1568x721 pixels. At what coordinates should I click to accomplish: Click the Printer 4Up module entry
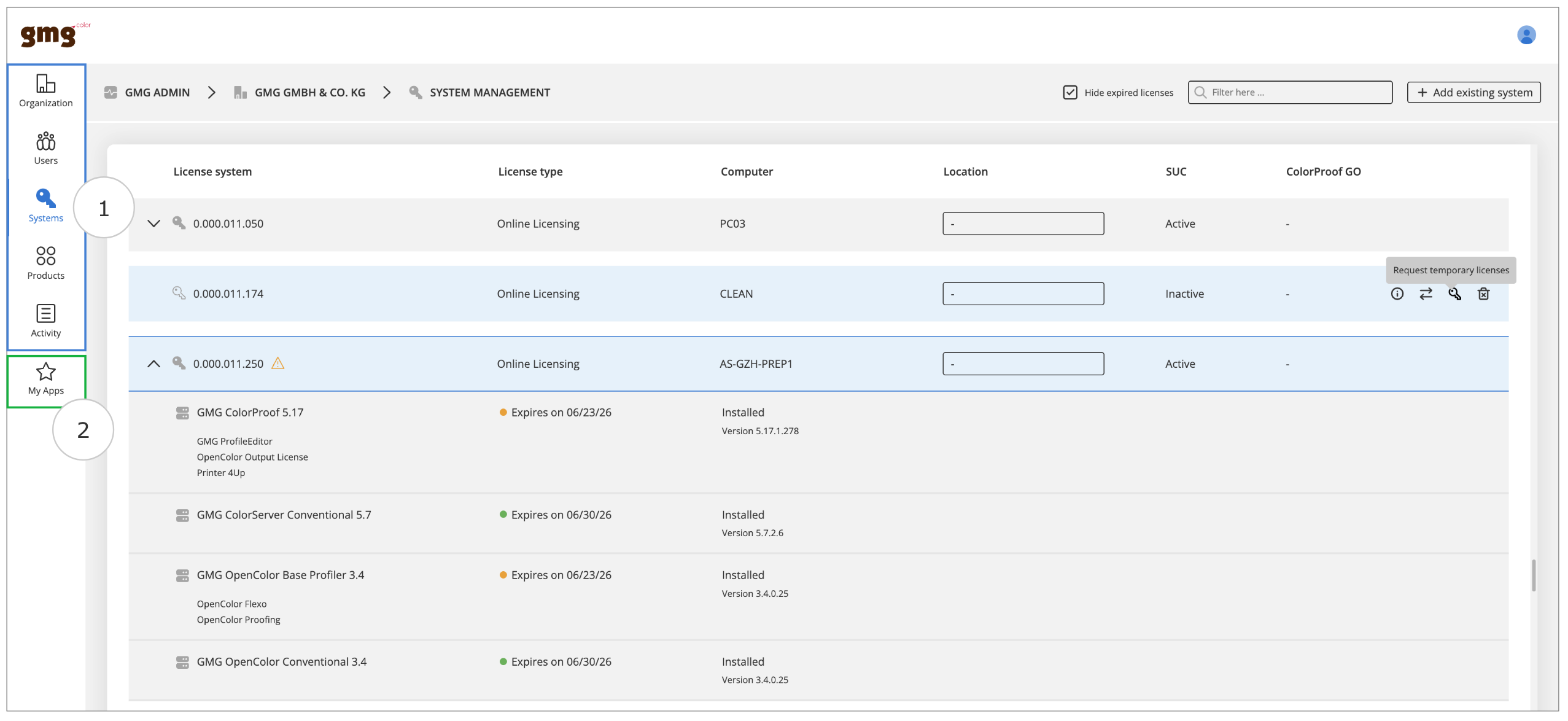click(220, 473)
